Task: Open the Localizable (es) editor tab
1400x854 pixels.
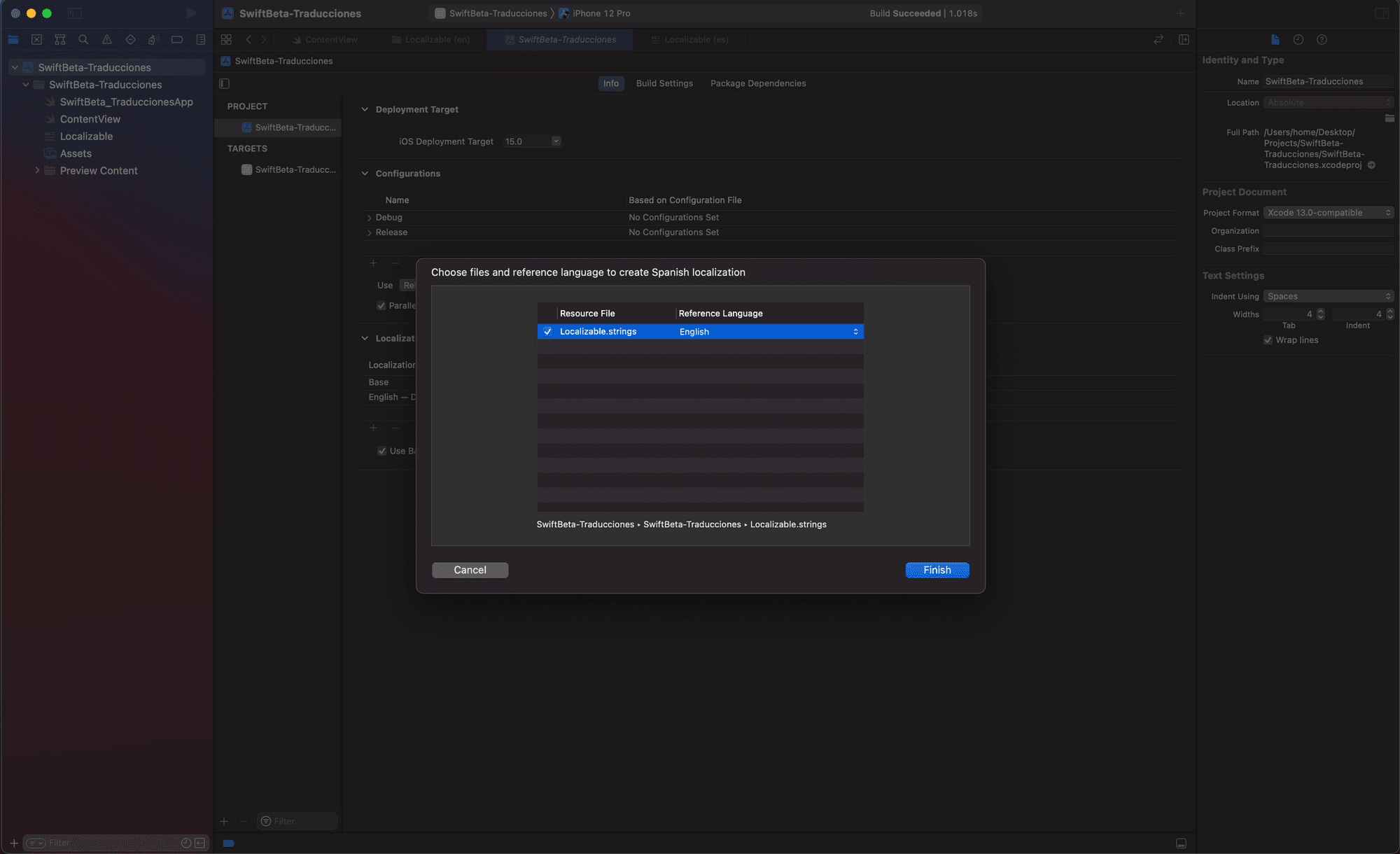Action: 689,40
